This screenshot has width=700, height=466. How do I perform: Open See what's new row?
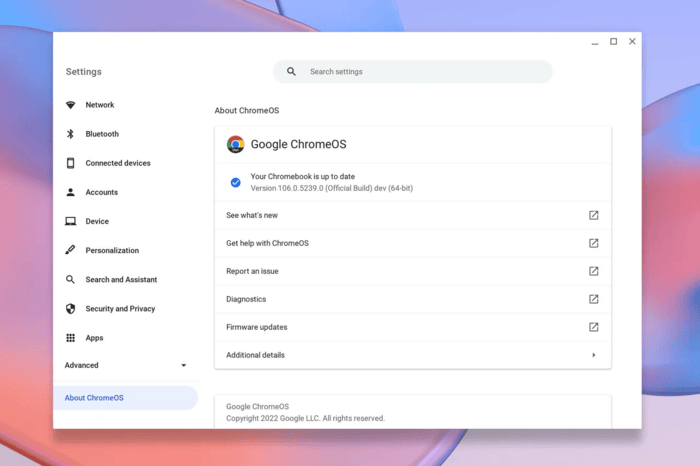coord(413,215)
